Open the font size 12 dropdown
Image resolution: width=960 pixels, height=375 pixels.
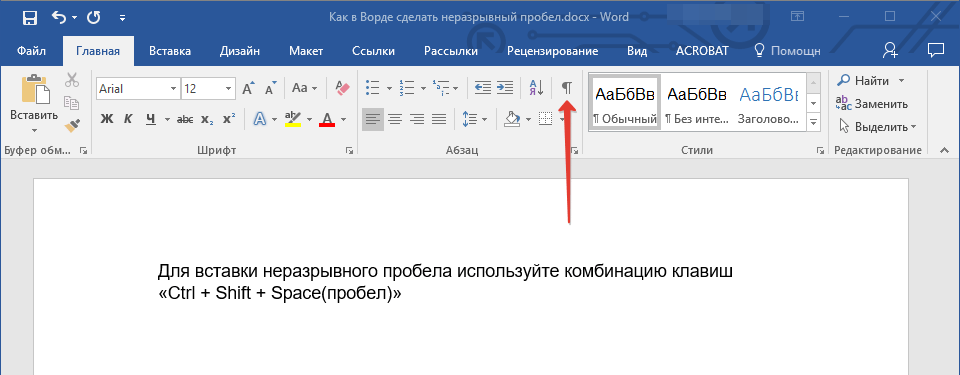point(228,89)
